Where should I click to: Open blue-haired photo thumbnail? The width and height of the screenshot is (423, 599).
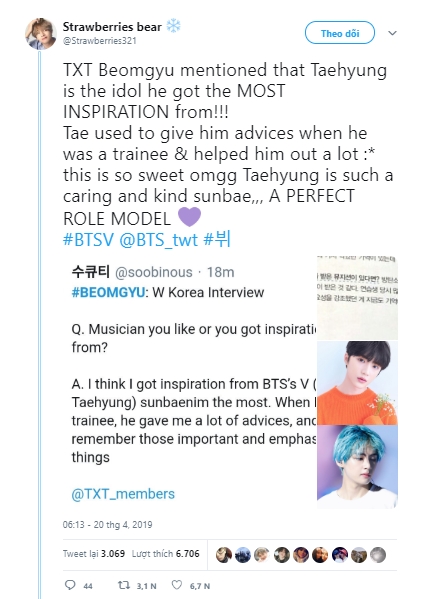tap(357, 467)
